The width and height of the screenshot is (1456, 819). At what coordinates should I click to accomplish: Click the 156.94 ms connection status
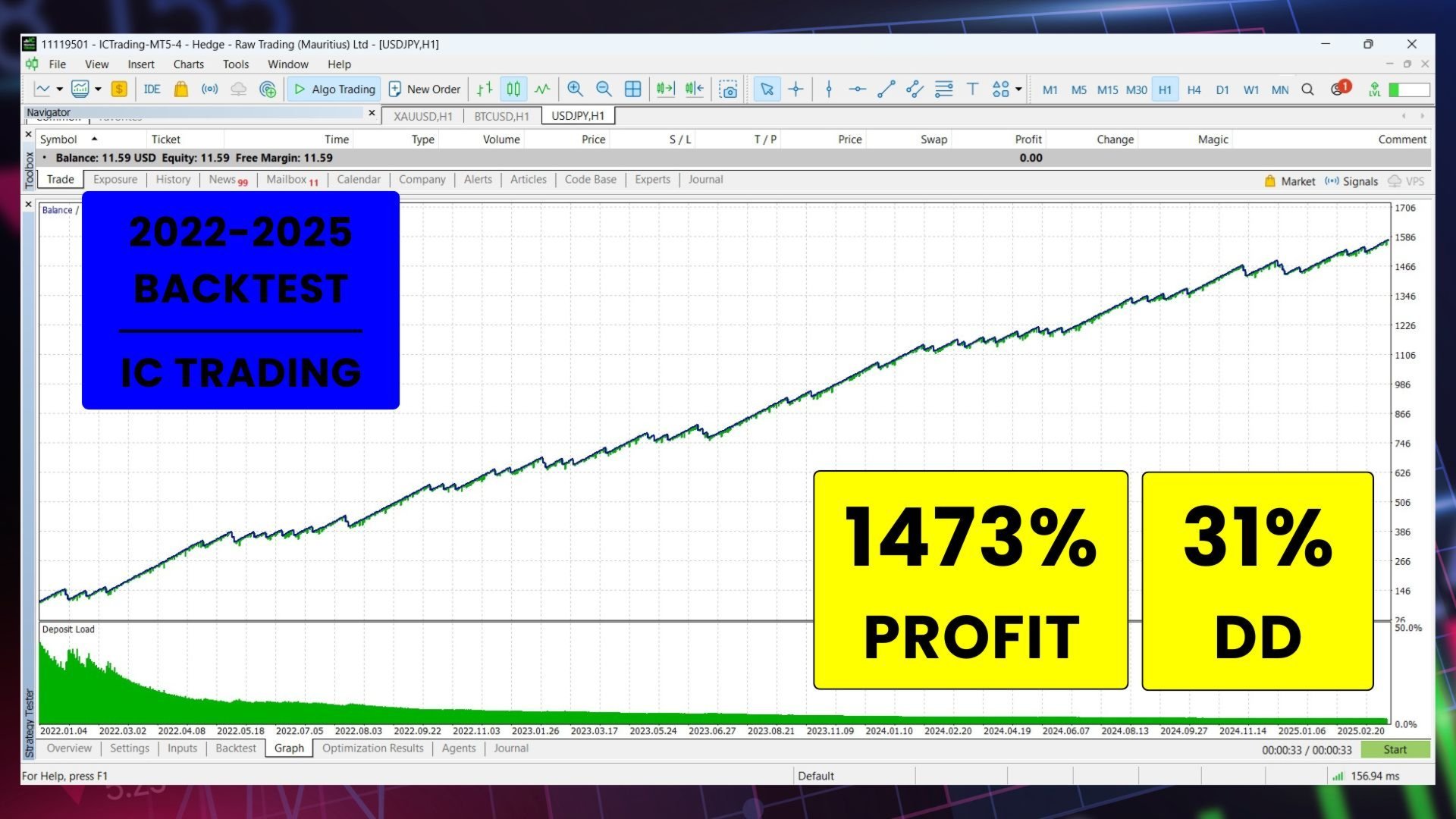[1366, 776]
